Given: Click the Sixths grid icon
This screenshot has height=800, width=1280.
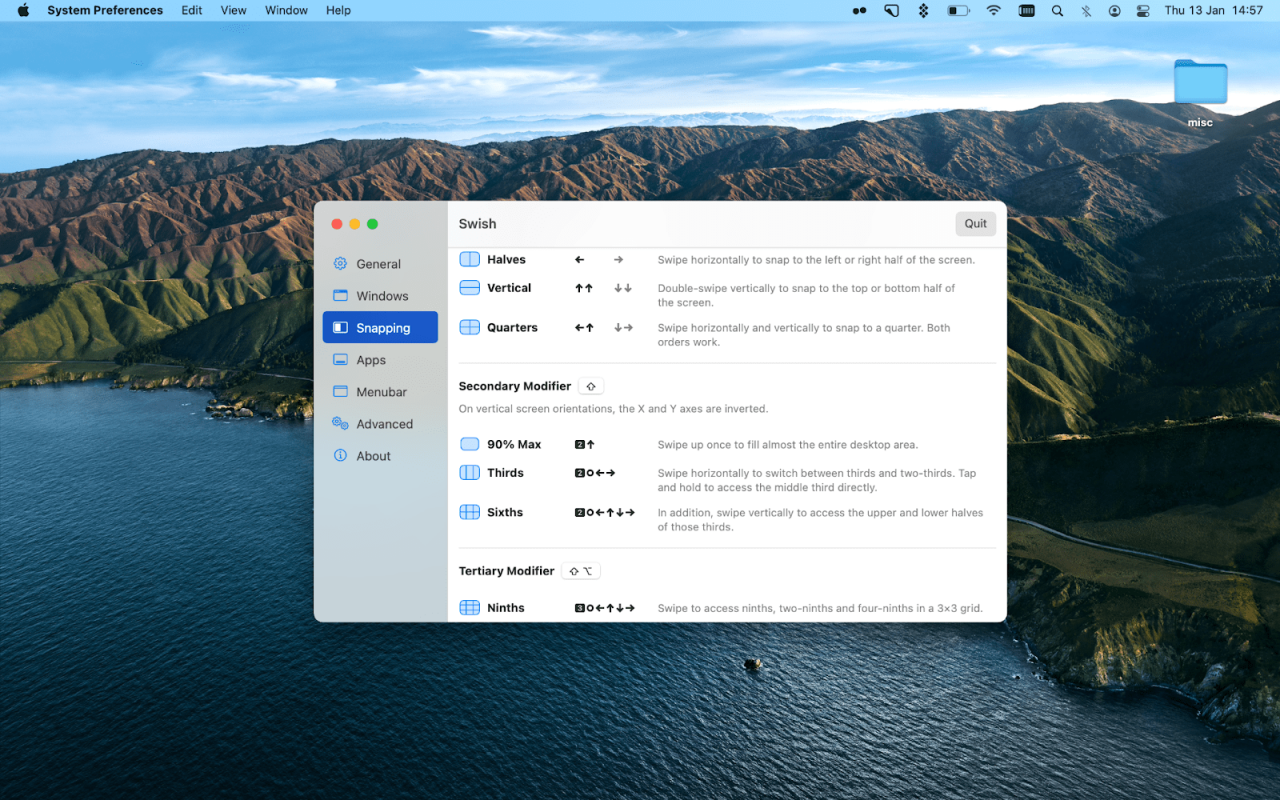Looking at the screenshot, I should pyautogui.click(x=469, y=513).
